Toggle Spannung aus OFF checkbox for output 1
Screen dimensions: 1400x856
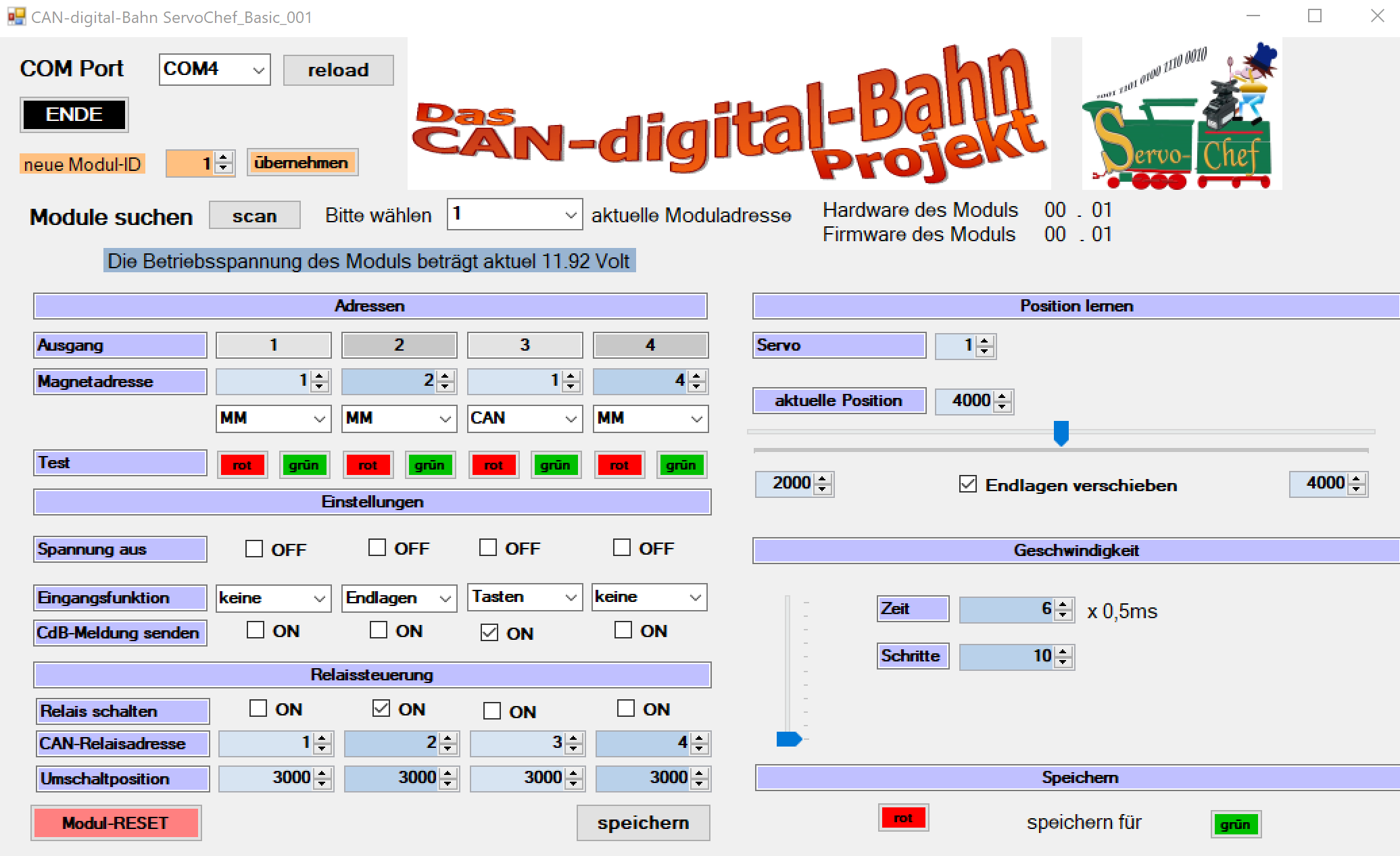tap(254, 549)
